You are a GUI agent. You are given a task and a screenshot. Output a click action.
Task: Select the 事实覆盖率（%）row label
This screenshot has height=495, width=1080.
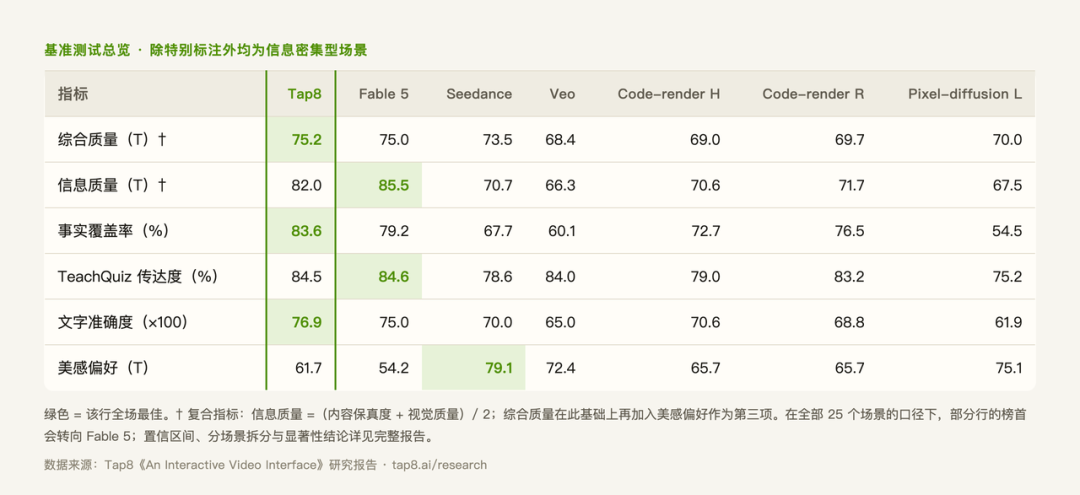coord(114,231)
